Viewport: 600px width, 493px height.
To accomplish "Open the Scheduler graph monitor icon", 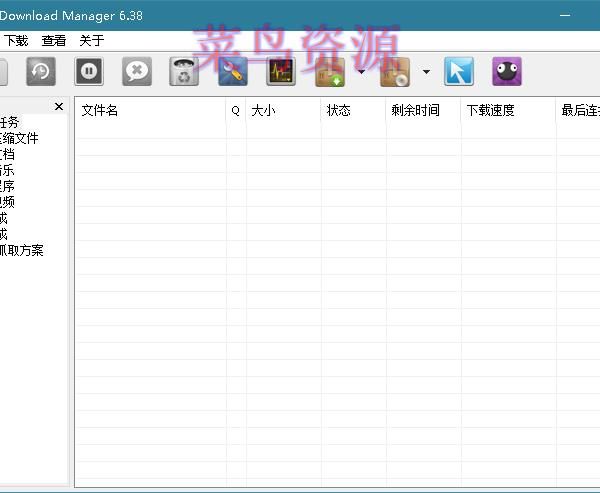I will tap(281, 71).
